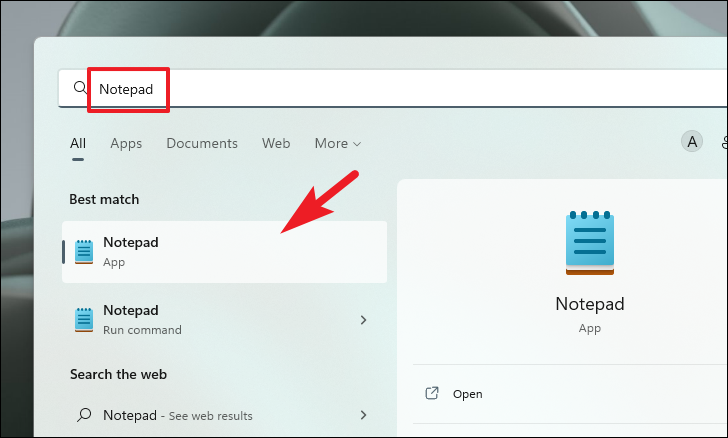Screen dimensions: 728x438
Task: Click the Notepad title in preview pane
Action: (x=590, y=304)
